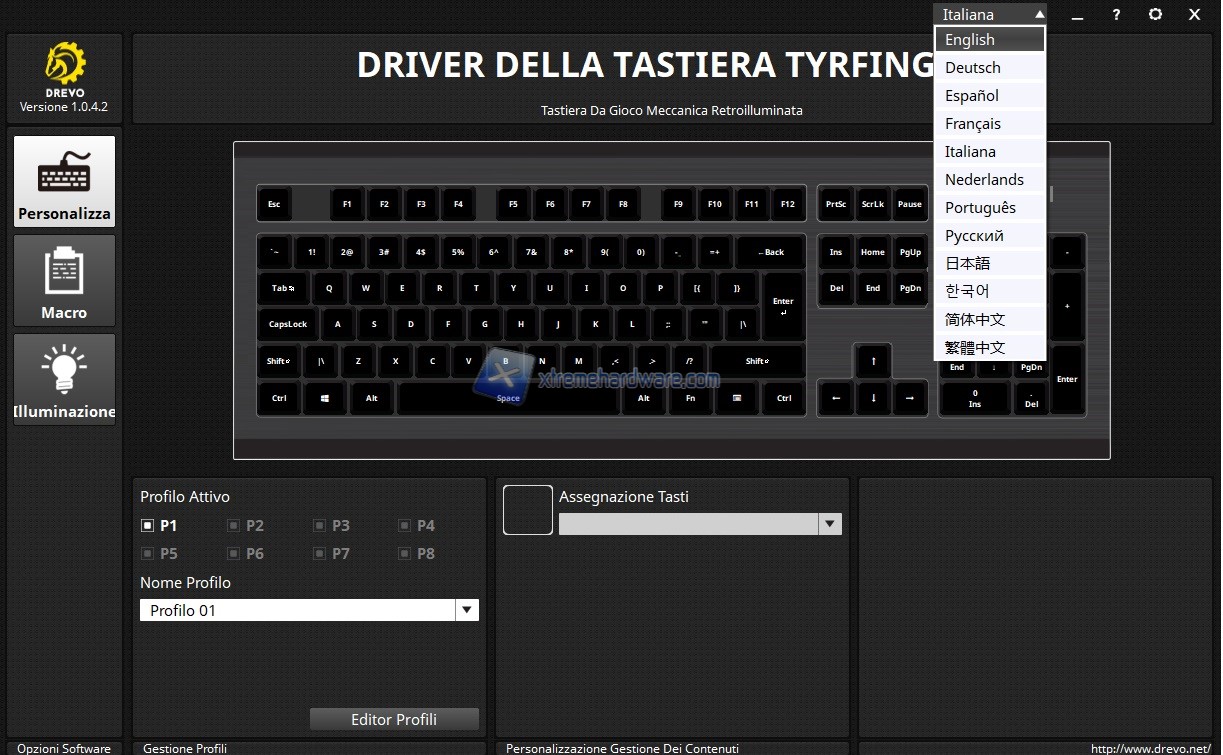Open the Personalizza keyboard section
Image resolution: width=1223 pixels, height=755 pixels.
pos(64,182)
